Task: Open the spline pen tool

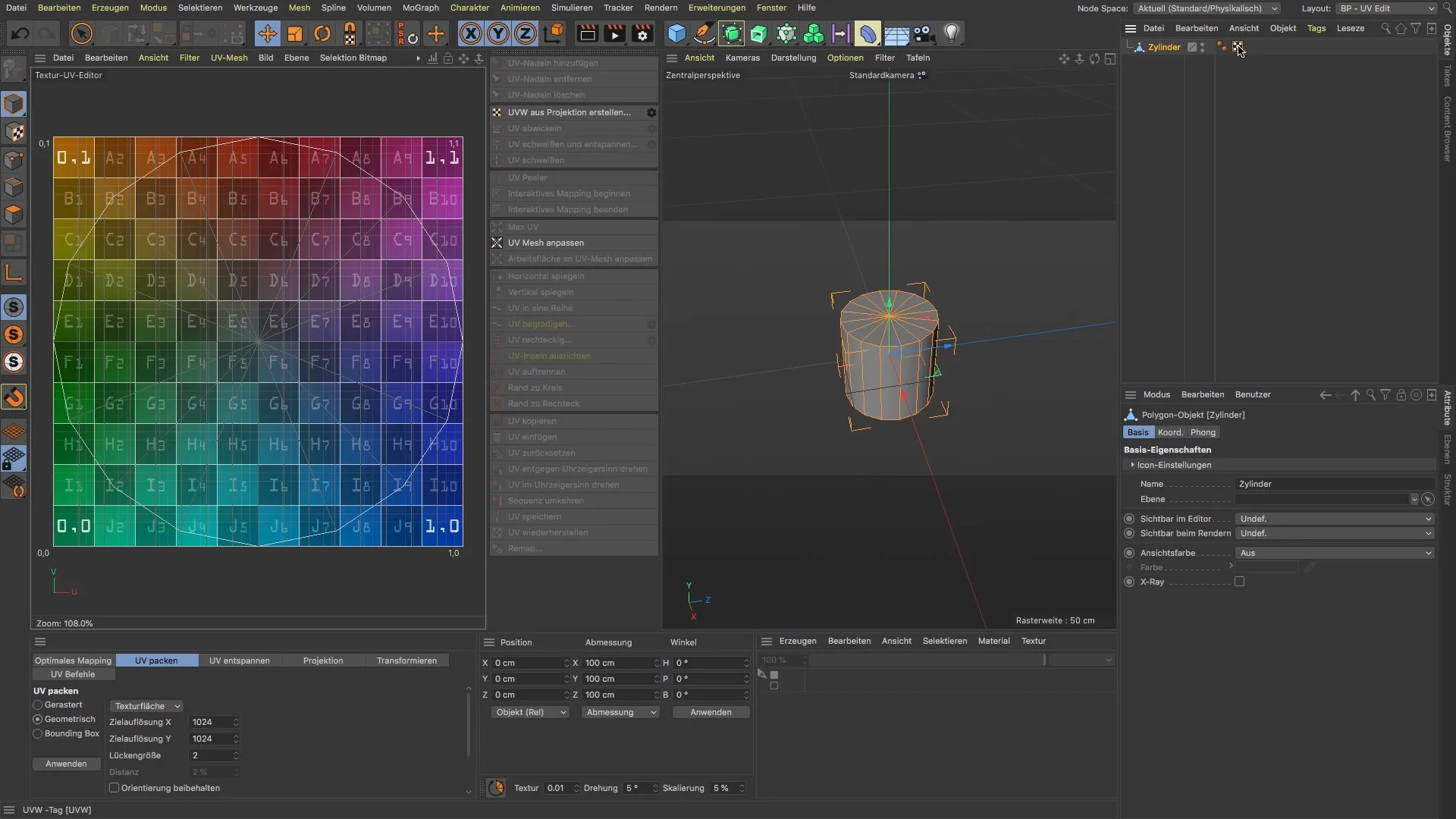Action: (704, 33)
